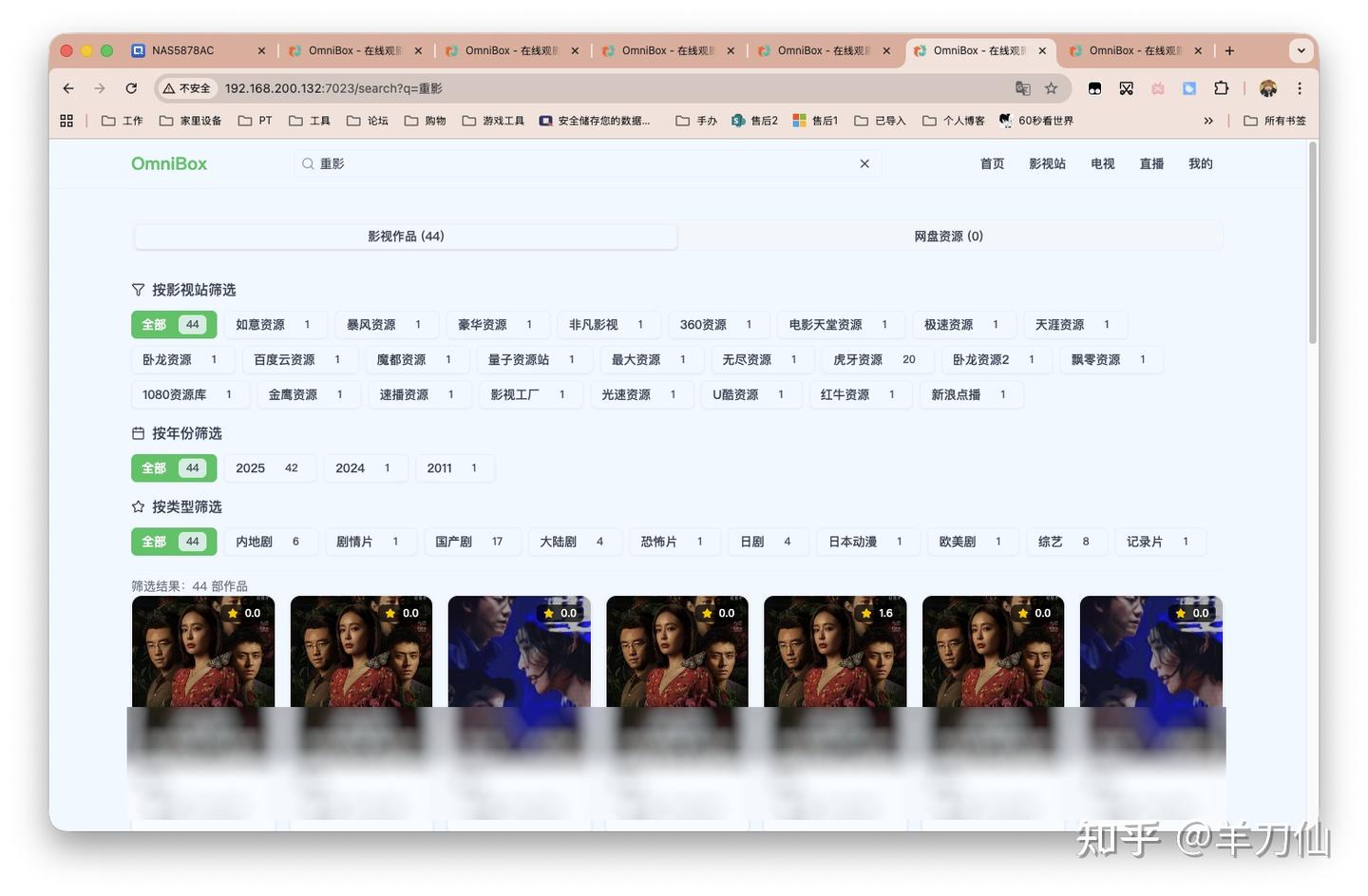
Task: Go to 影视站 in the top navigation
Action: 1047,163
